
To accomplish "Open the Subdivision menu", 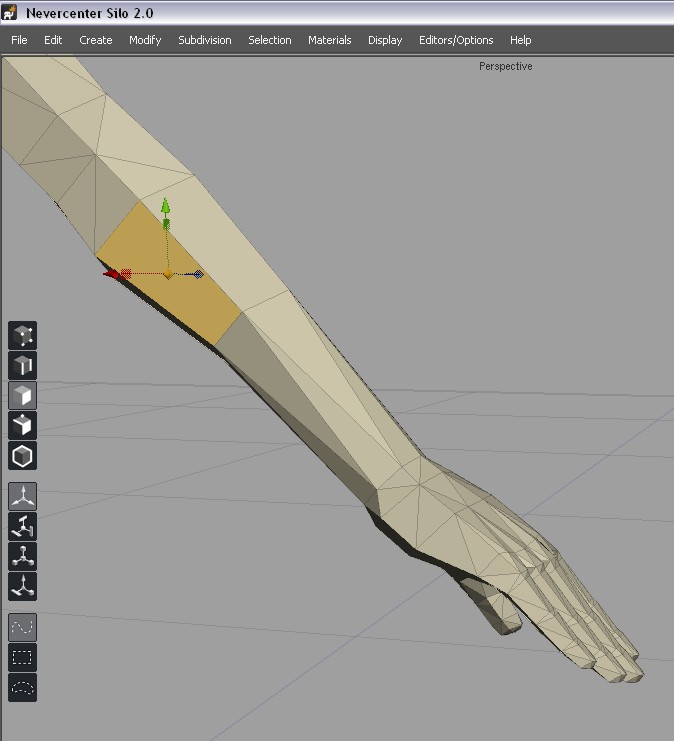I will click(205, 40).
